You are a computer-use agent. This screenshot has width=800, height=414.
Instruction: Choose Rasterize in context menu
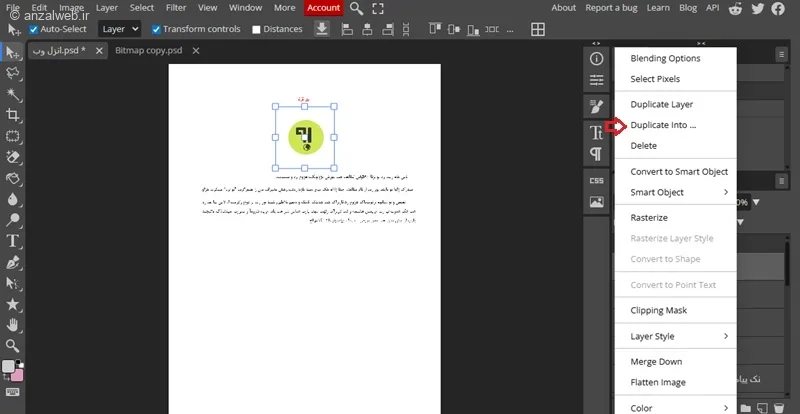[649, 217]
